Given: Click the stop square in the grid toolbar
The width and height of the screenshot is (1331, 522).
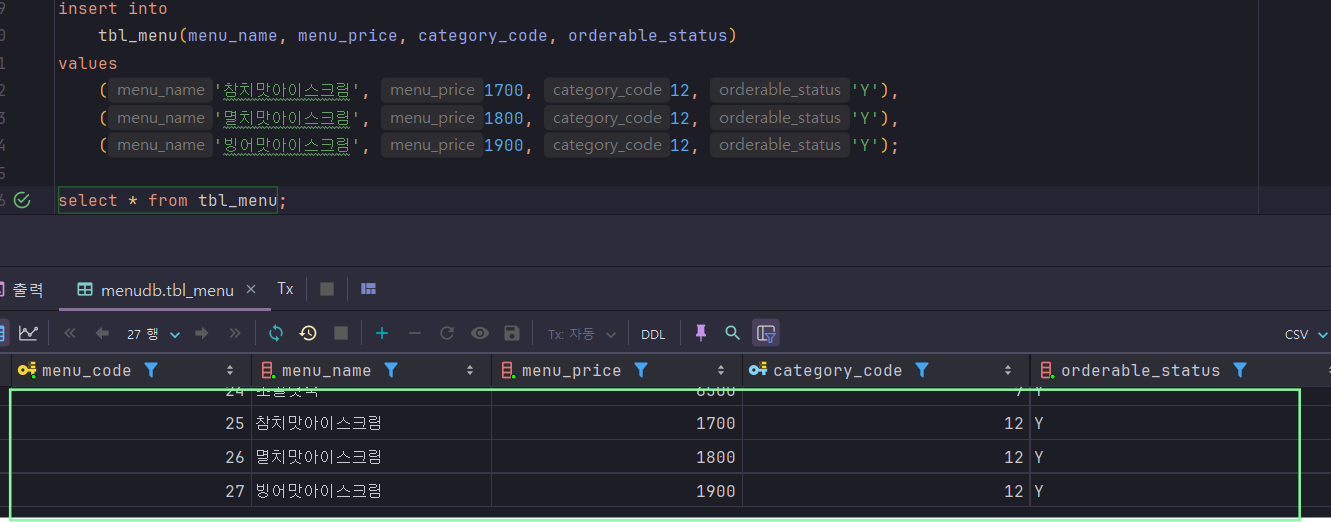Looking at the screenshot, I should pyautogui.click(x=340, y=333).
